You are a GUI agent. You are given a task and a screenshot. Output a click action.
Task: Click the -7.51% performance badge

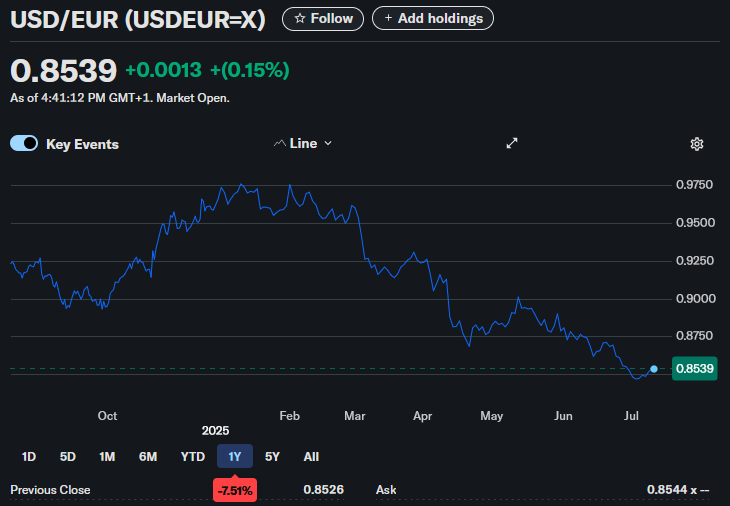(235, 491)
